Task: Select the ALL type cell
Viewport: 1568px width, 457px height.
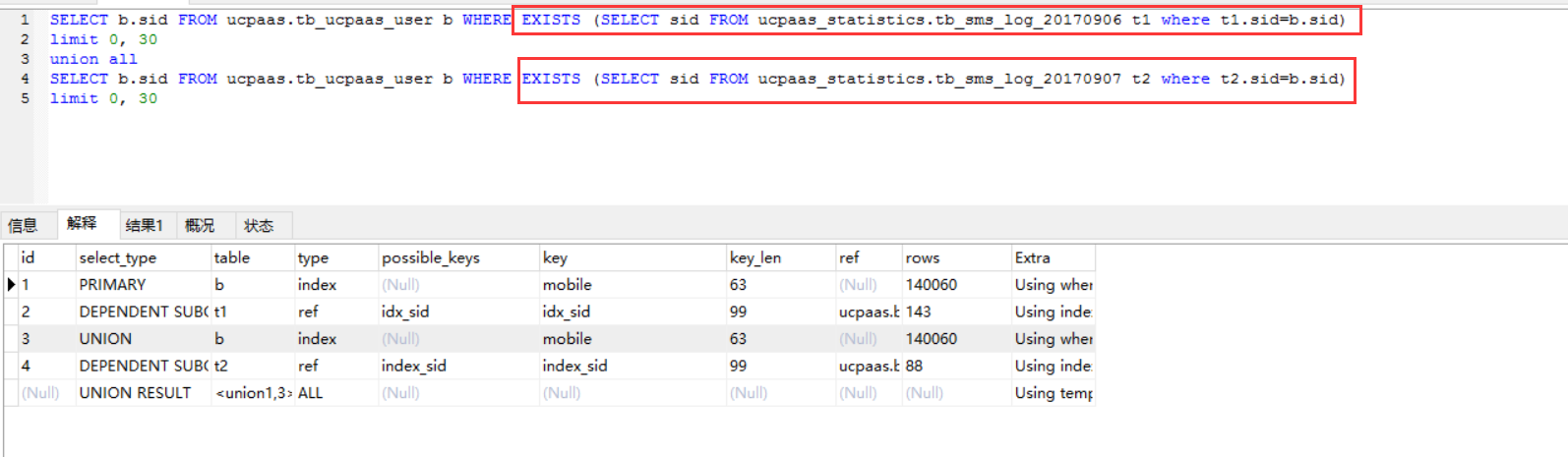Action: [x=335, y=393]
